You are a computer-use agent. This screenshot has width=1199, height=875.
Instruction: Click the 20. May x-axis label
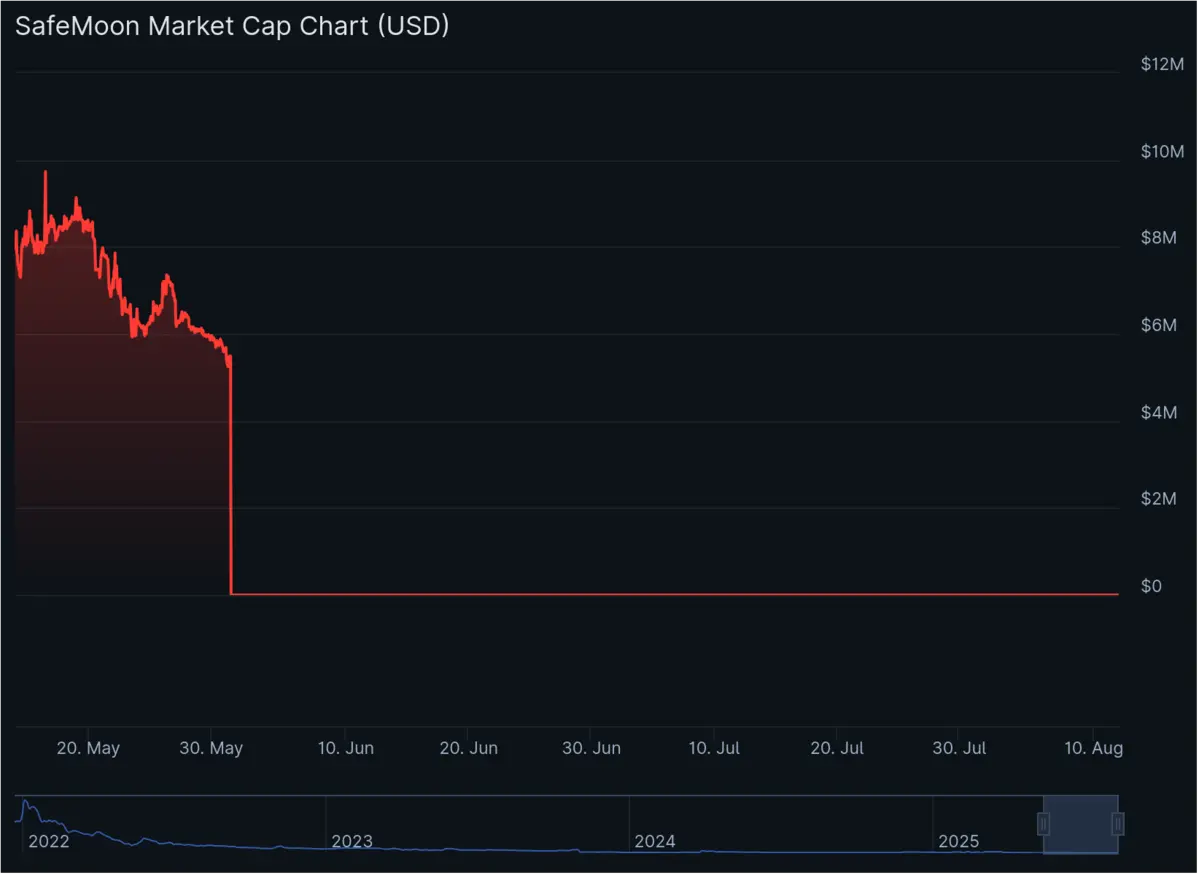[90, 748]
